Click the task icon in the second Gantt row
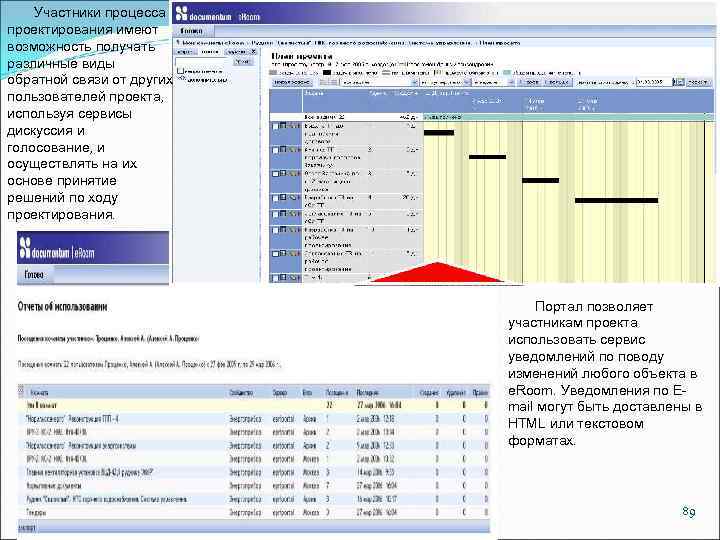 click(x=283, y=149)
